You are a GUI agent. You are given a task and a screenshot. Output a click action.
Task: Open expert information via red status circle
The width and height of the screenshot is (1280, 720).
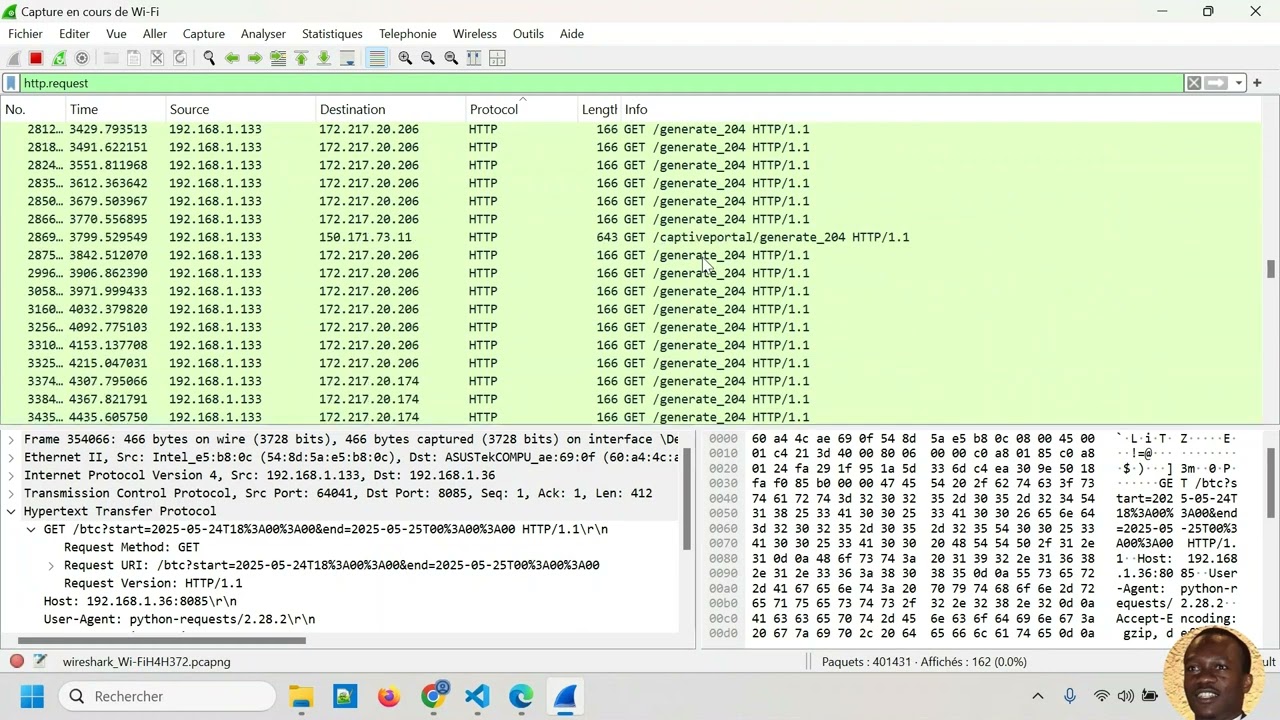pyautogui.click(x=17, y=662)
